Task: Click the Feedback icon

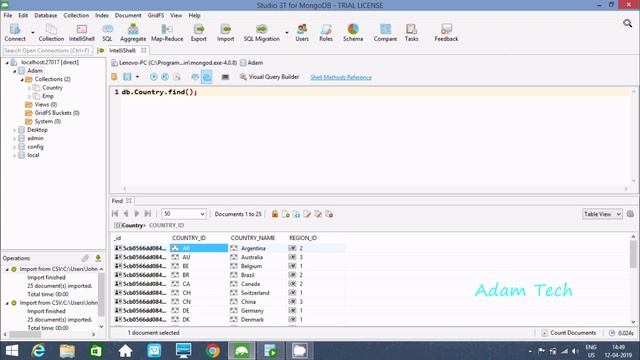Action: 446,33
